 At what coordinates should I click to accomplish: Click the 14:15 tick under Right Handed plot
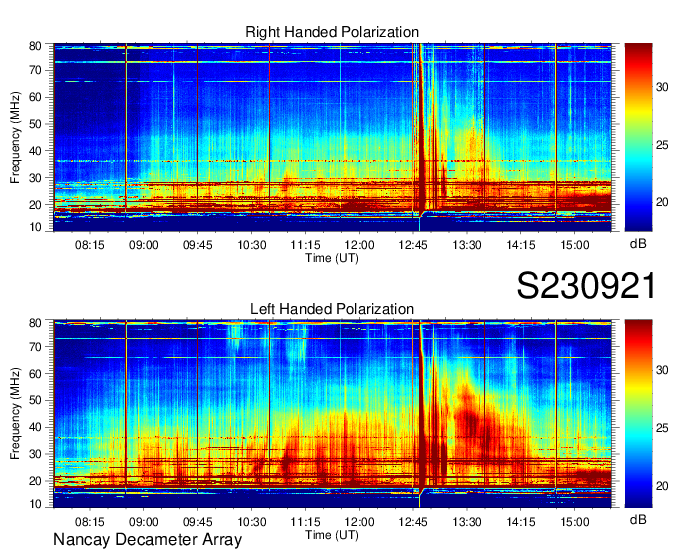pos(521,245)
